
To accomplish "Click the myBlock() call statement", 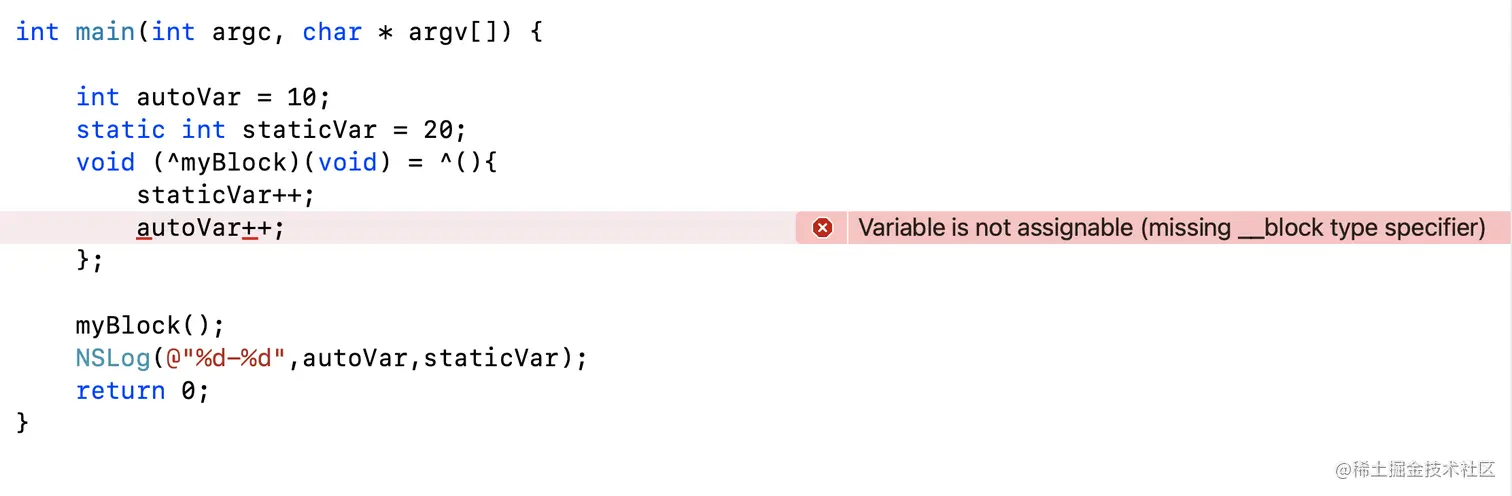I will (151, 326).
